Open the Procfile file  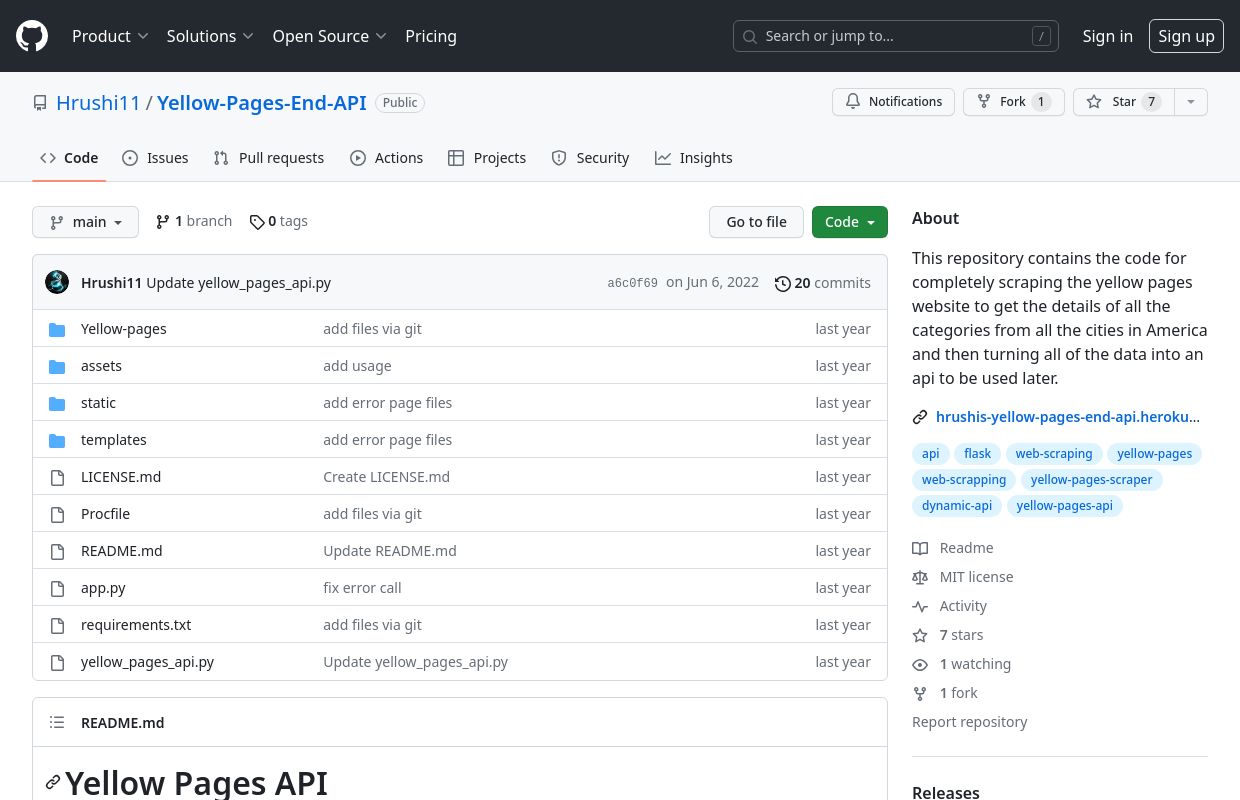coord(105,514)
